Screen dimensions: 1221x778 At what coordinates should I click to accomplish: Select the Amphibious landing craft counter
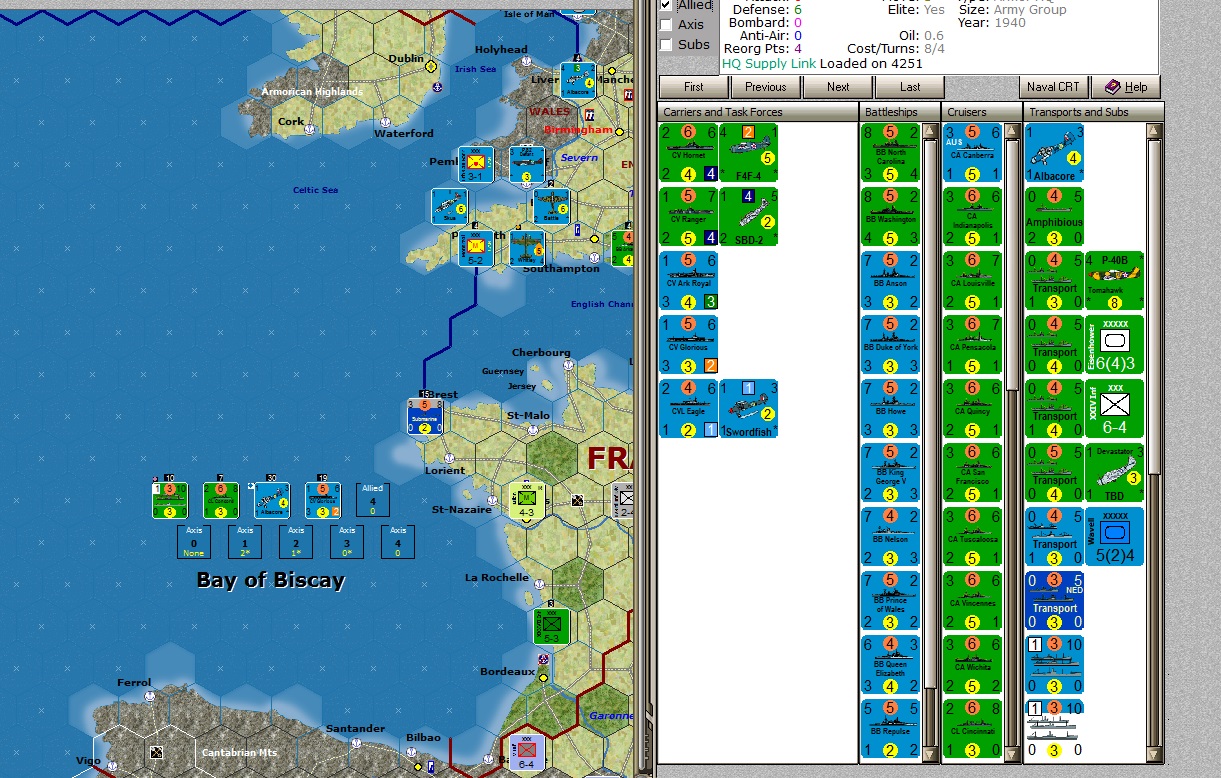(1055, 217)
